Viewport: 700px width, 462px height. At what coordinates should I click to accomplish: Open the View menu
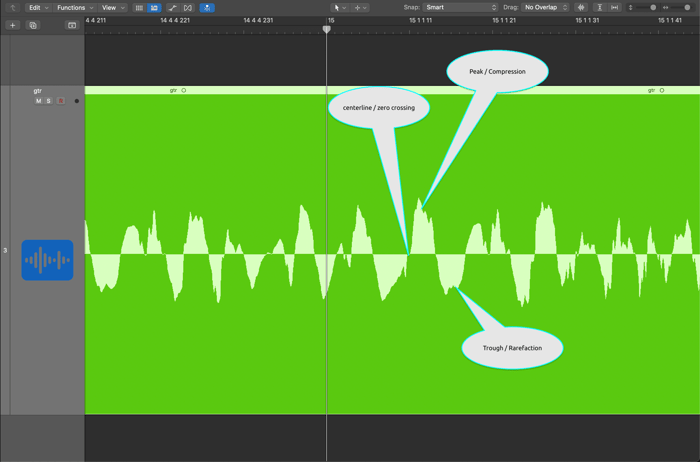pos(113,8)
